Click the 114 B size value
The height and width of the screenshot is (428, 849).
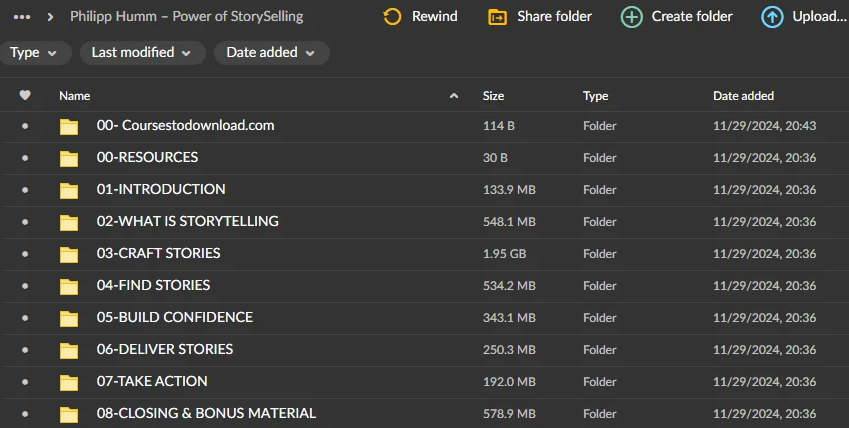coord(499,126)
